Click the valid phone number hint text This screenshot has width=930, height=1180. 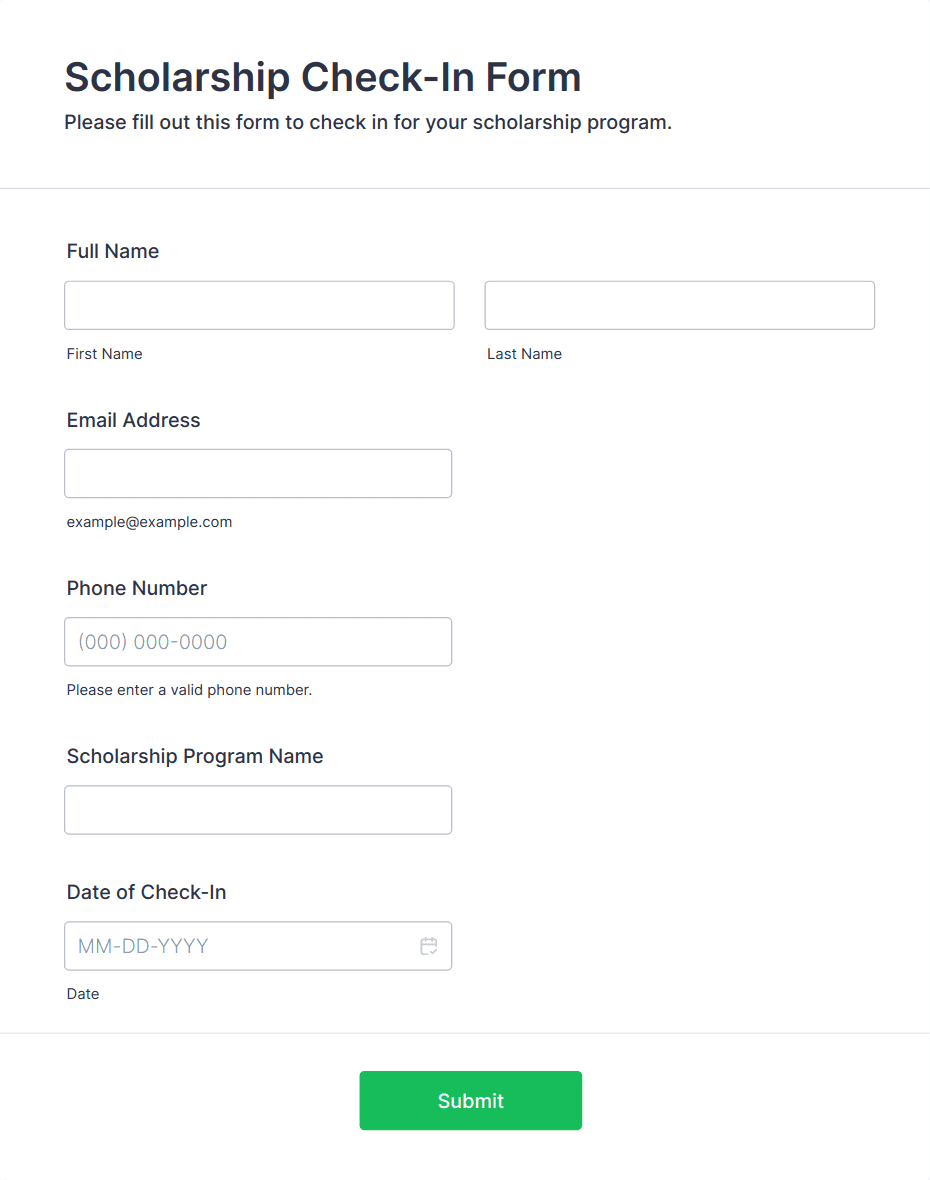coord(189,690)
